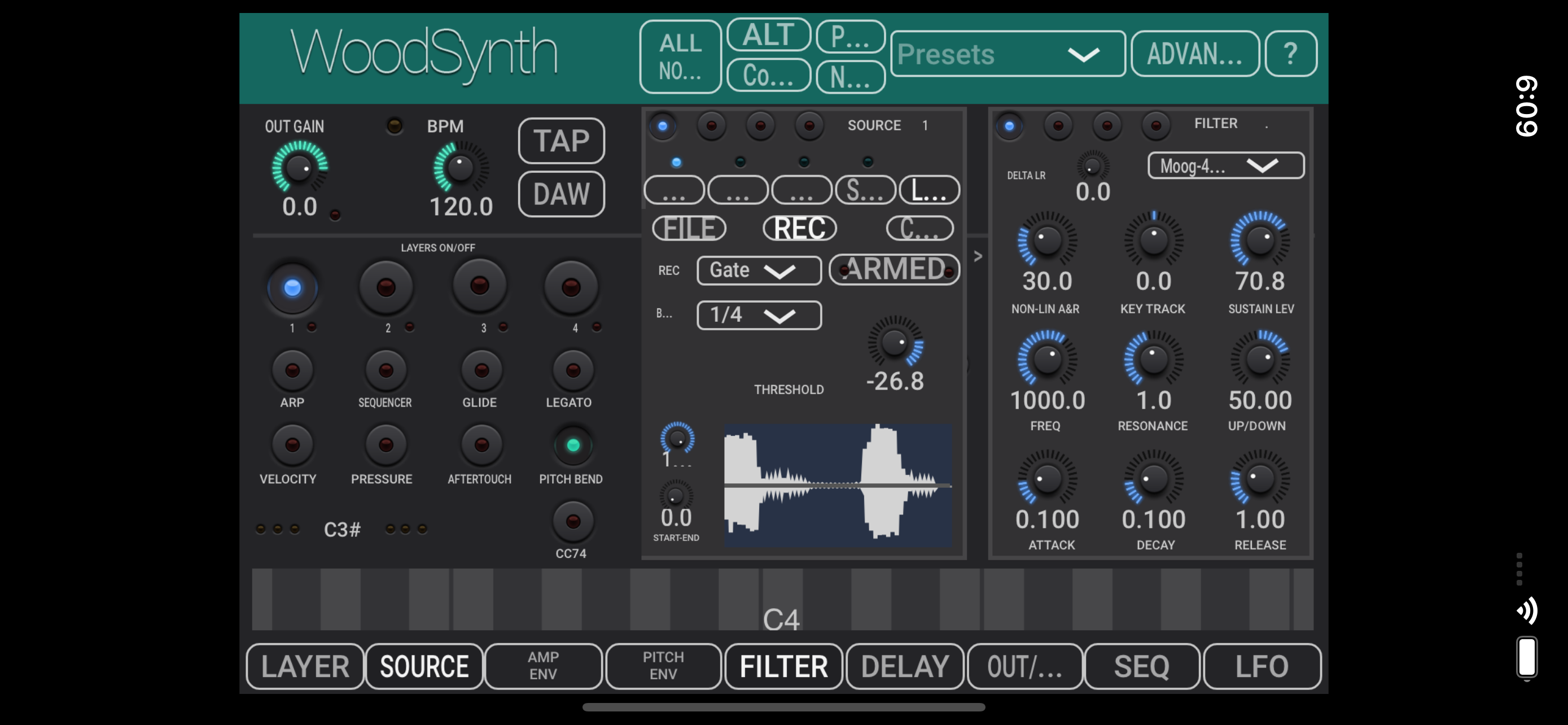Image resolution: width=1568 pixels, height=725 pixels.
Task: Click the N... button
Action: 851,77
